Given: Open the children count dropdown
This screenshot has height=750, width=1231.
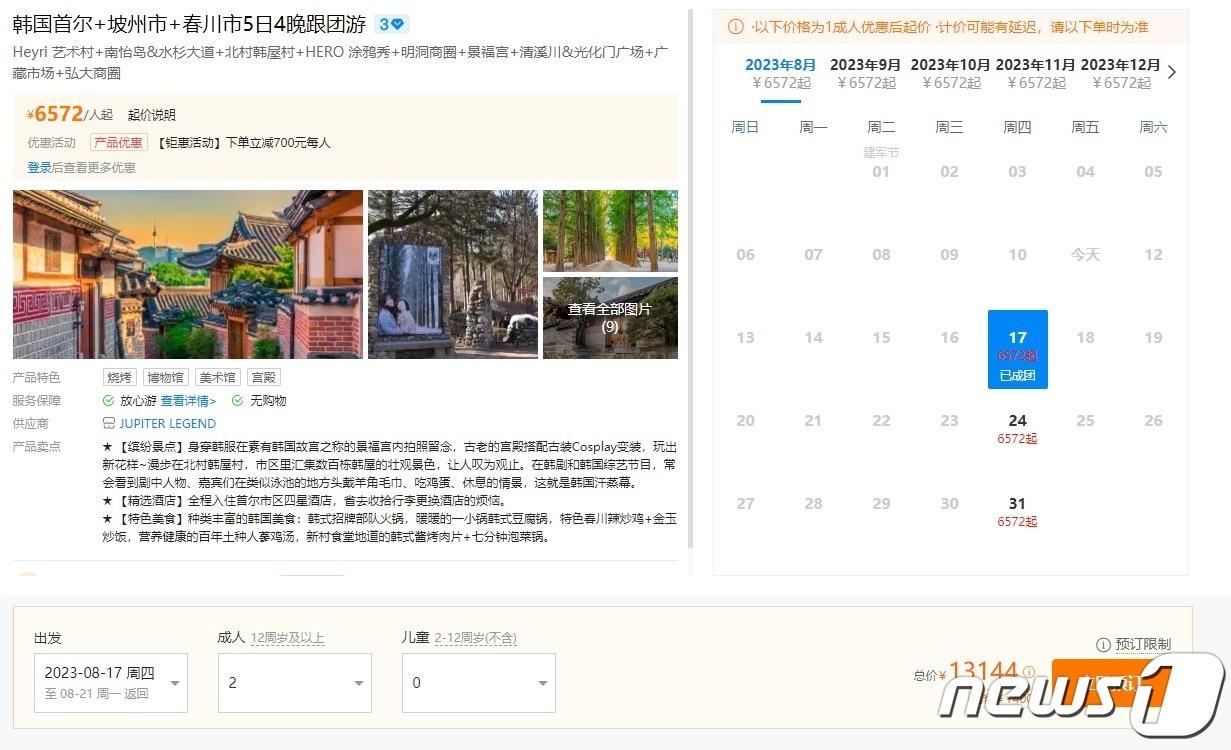Looking at the screenshot, I should (x=478, y=683).
